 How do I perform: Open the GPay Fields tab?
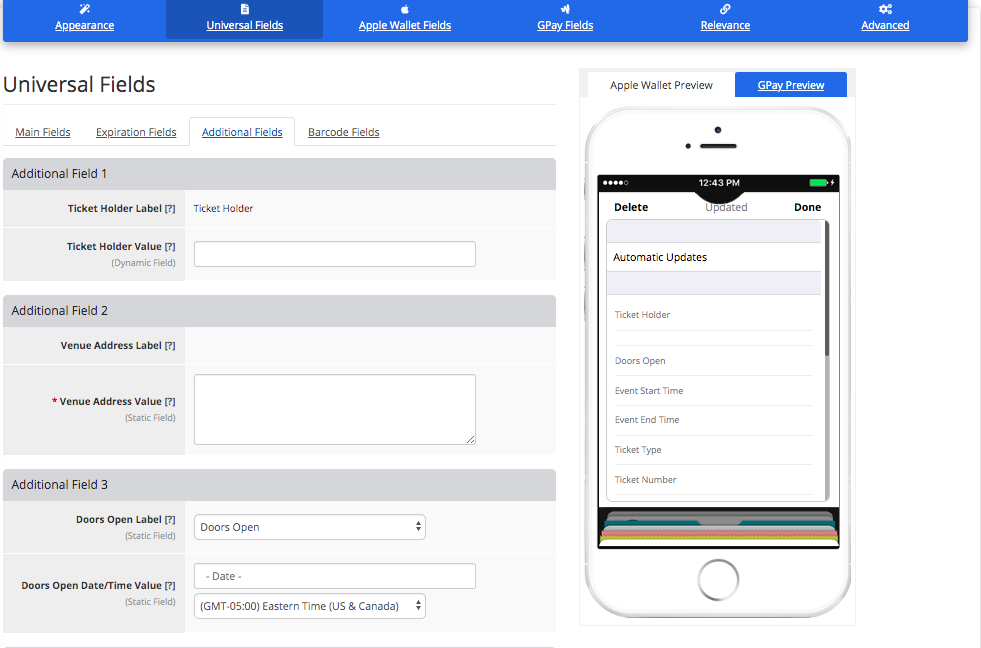coord(565,25)
